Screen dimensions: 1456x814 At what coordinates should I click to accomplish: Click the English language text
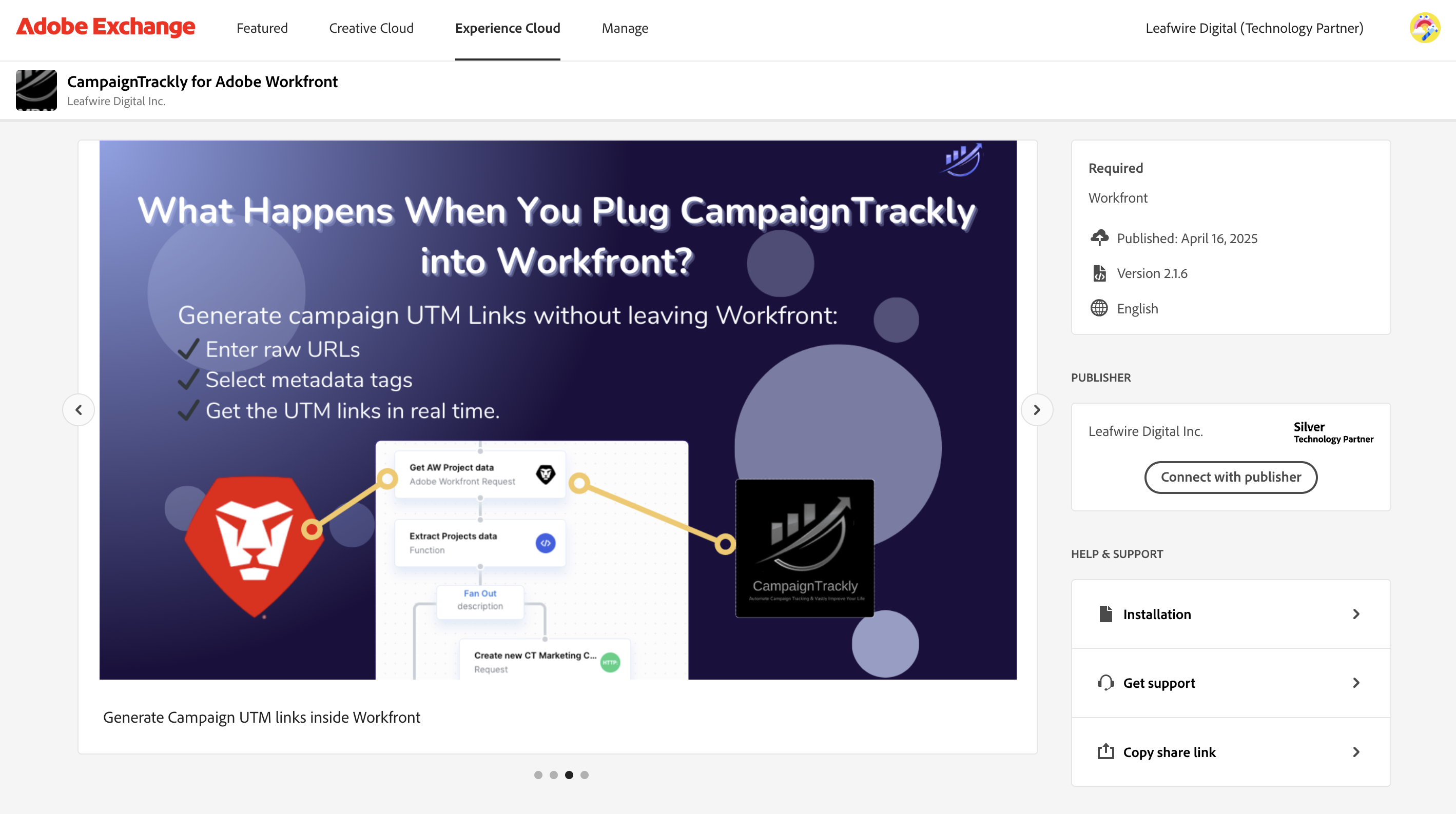pos(1137,308)
